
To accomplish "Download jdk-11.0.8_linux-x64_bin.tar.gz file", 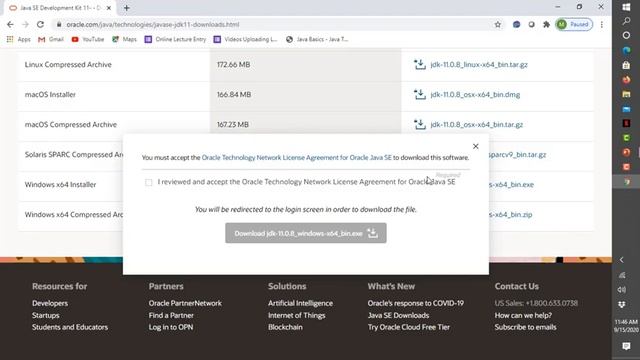I will point(479,64).
